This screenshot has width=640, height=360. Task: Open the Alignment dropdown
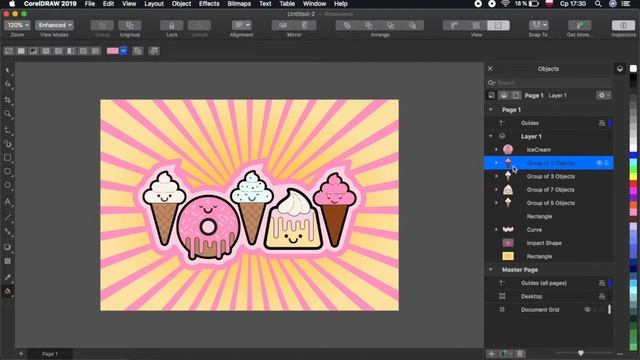pyautogui.click(x=242, y=25)
